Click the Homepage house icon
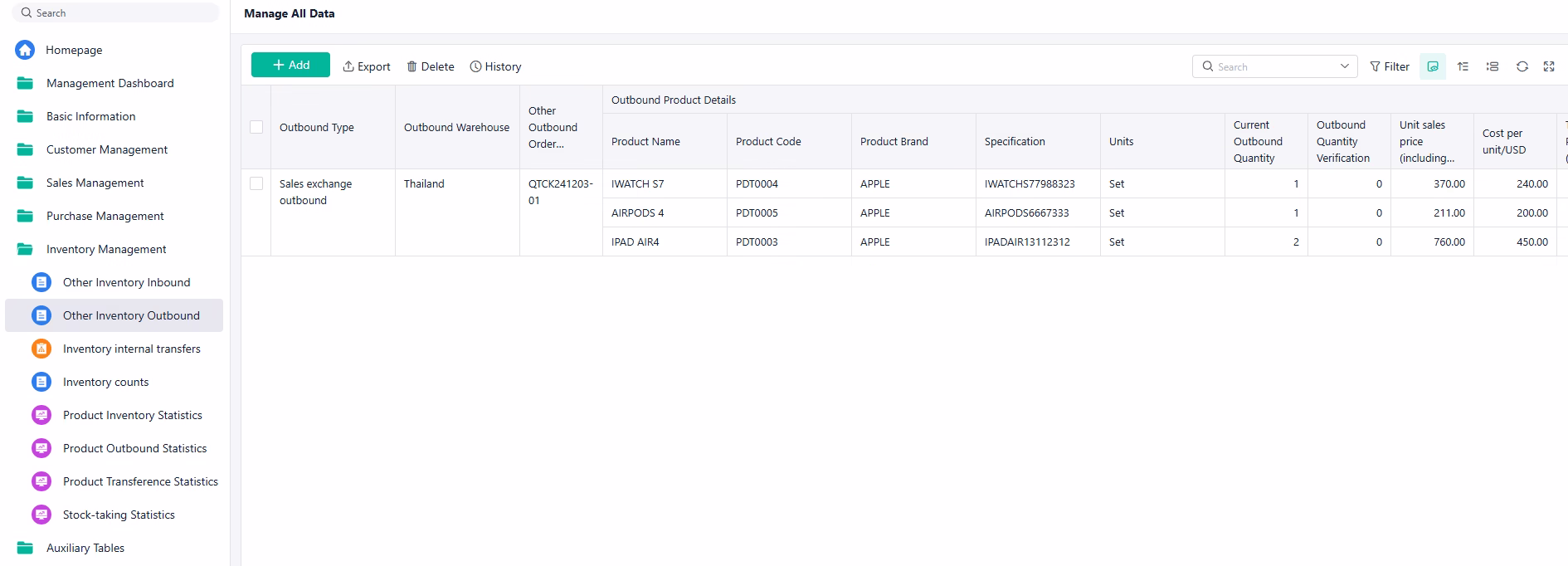 click(x=25, y=50)
